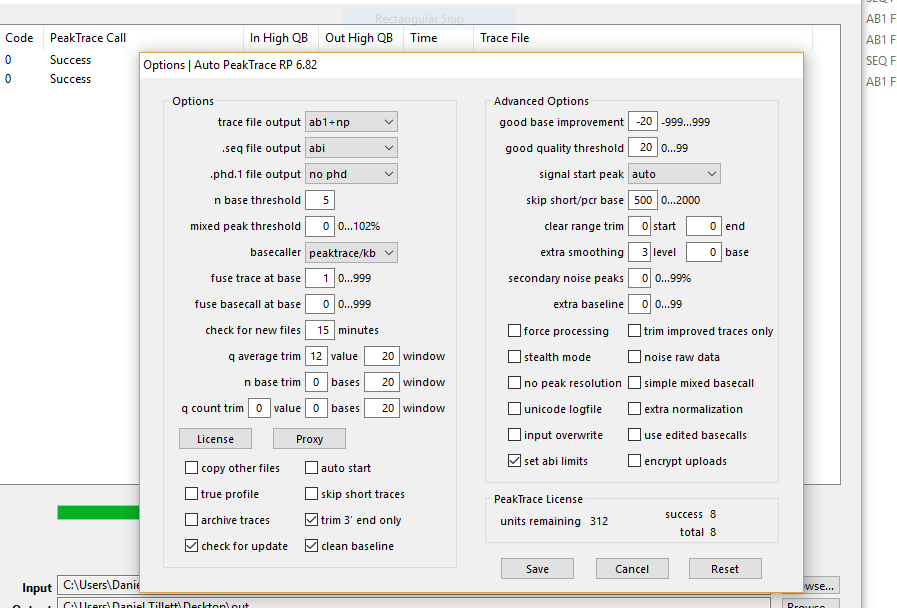Toggle archive traces checkbox
The width and height of the screenshot is (897, 608).
191,520
